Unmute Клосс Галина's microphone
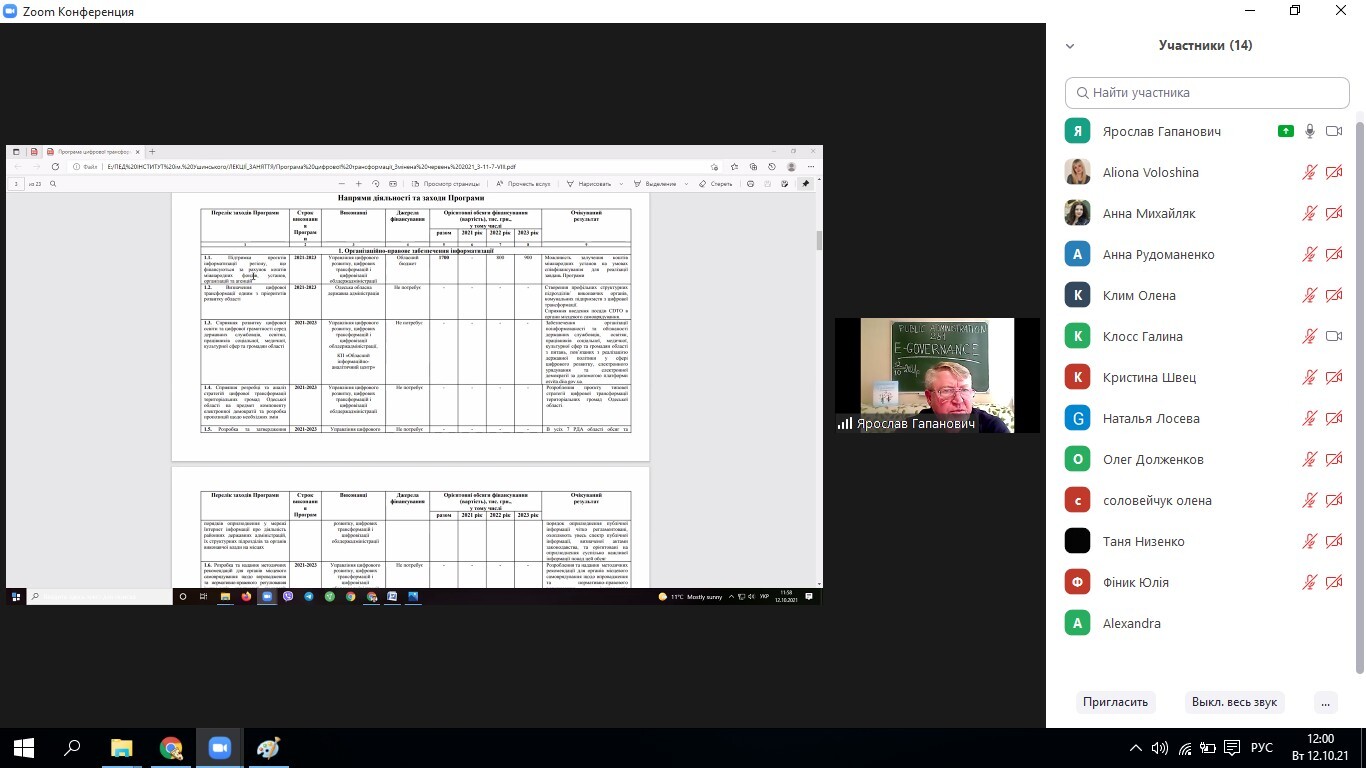 coord(1310,336)
